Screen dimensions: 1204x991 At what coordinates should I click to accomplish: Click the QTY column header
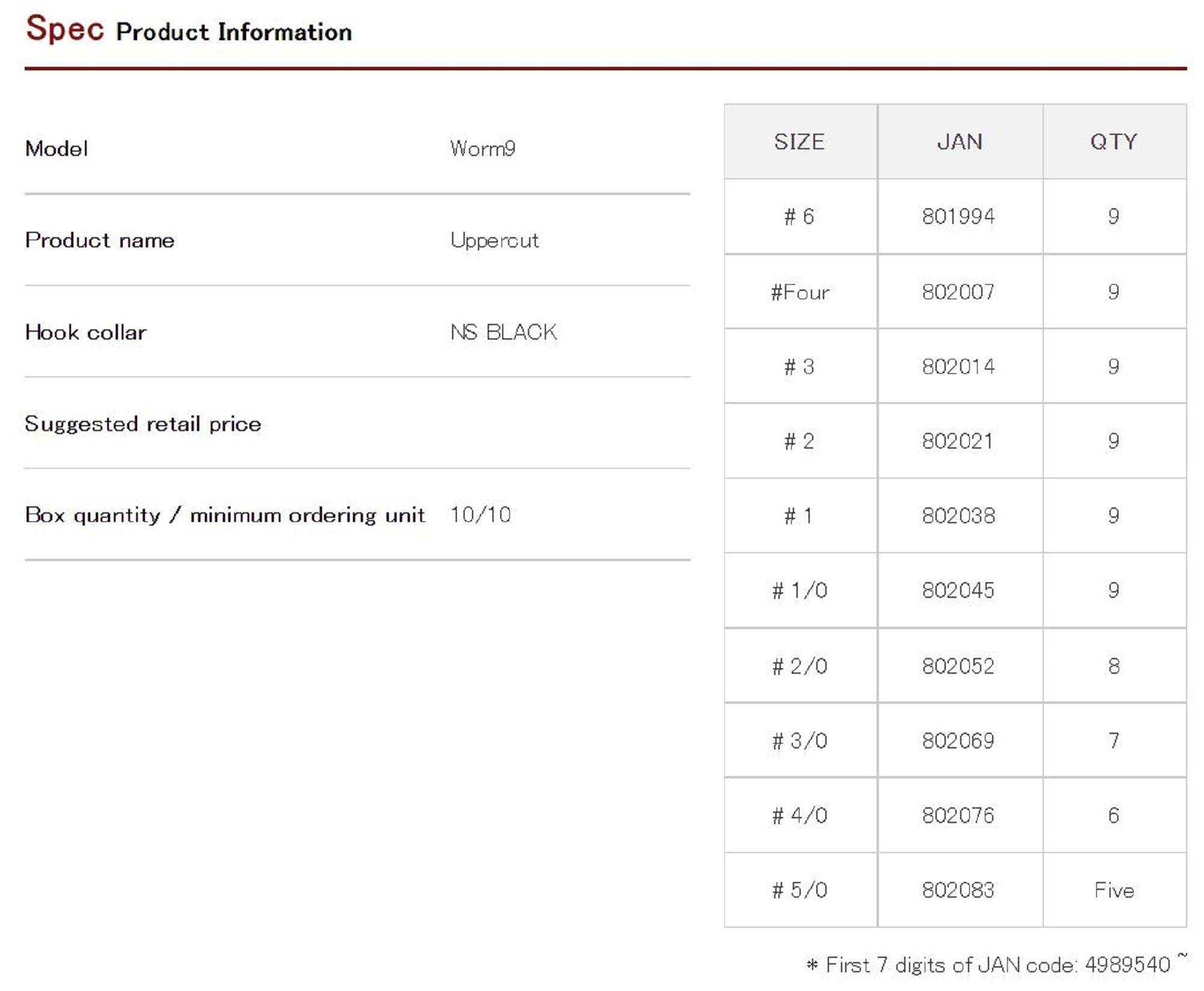(1113, 142)
